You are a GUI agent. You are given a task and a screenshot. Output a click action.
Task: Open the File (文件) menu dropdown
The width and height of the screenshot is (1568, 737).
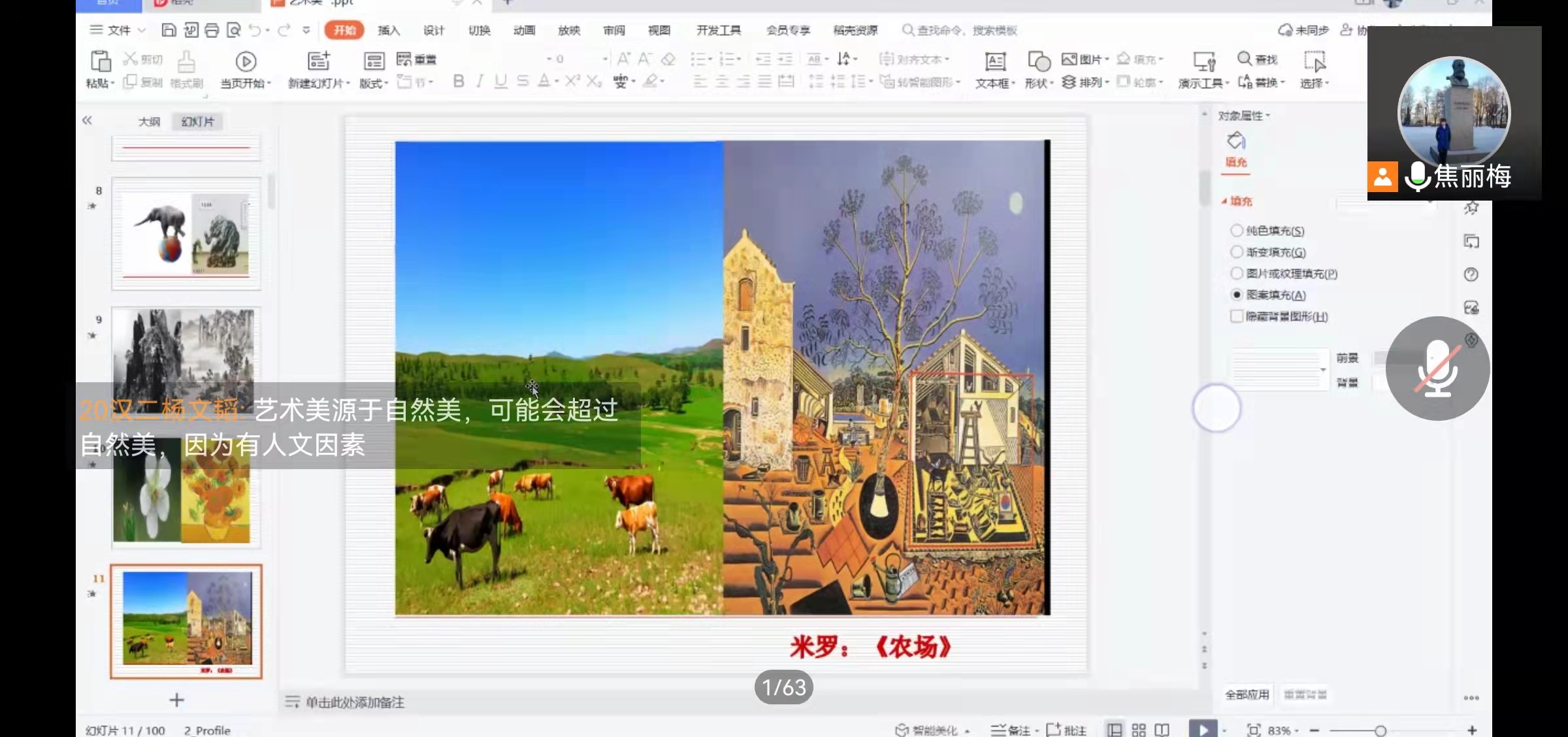pos(118,30)
